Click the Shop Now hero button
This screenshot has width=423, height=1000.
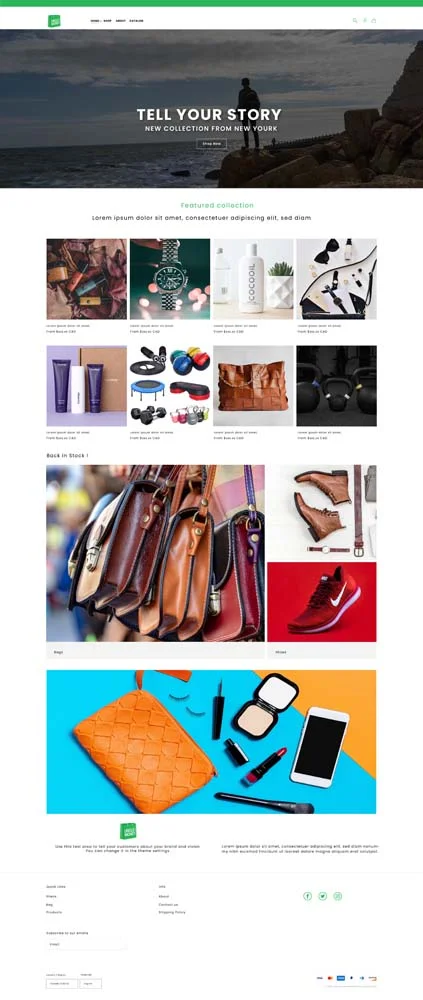[212, 144]
